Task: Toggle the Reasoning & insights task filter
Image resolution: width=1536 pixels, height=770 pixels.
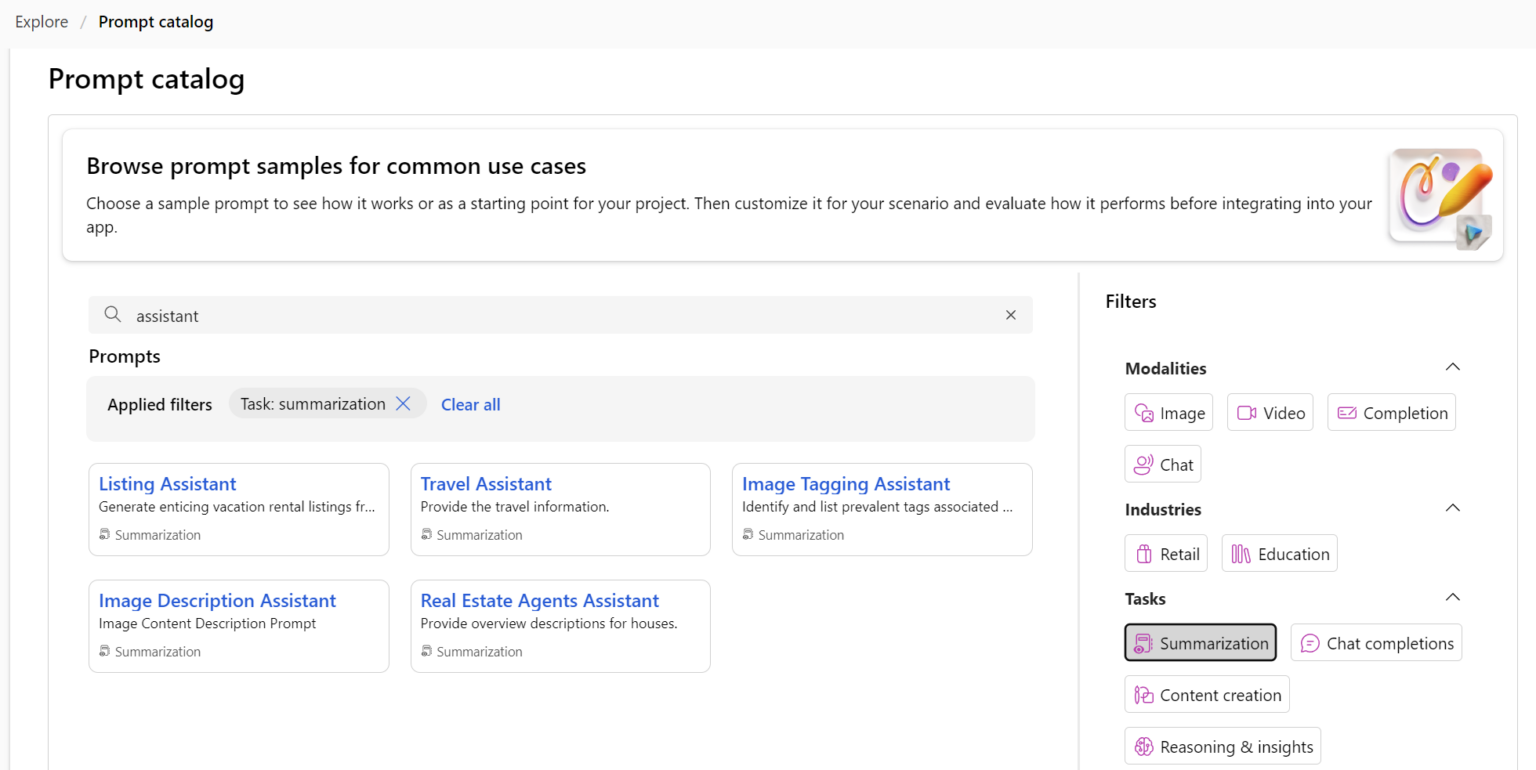Action: [1222, 747]
